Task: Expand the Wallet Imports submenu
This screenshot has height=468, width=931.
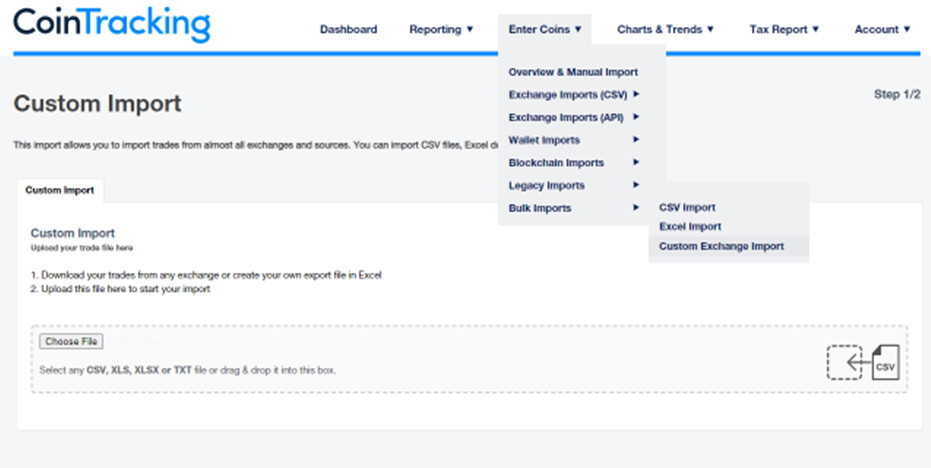Action: tap(574, 140)
